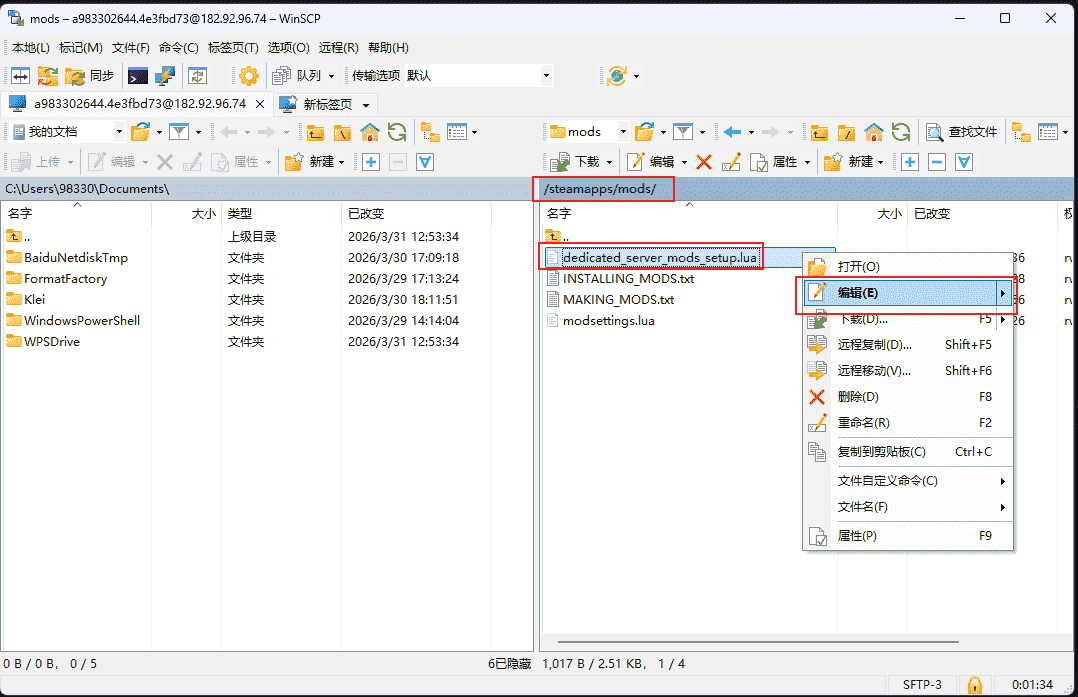This screenshot has height=697, width=1078.
Task: Expand the 下载 dropdown arrow
Action: tap(610, 162)
